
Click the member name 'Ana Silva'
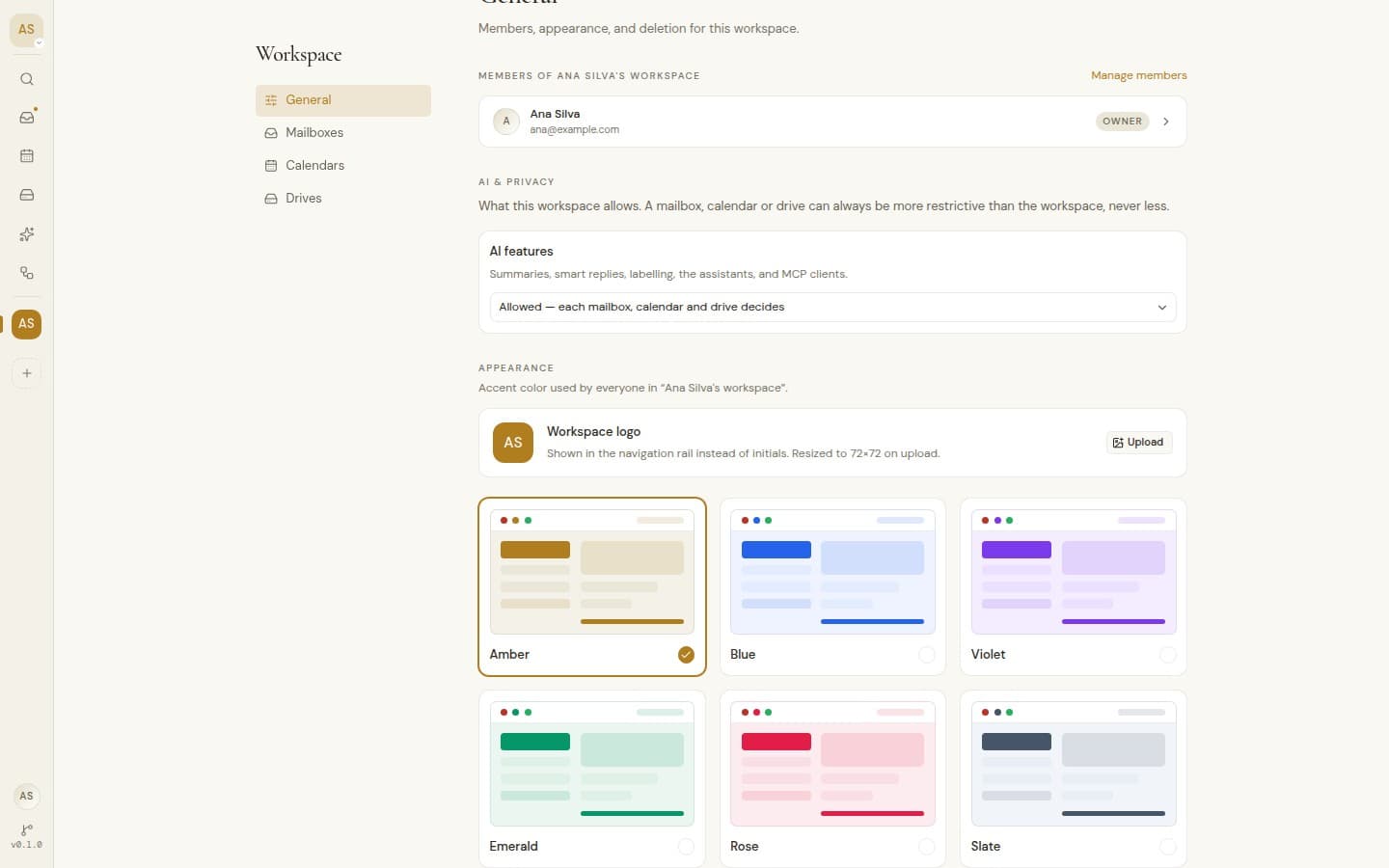click(555, 114)
